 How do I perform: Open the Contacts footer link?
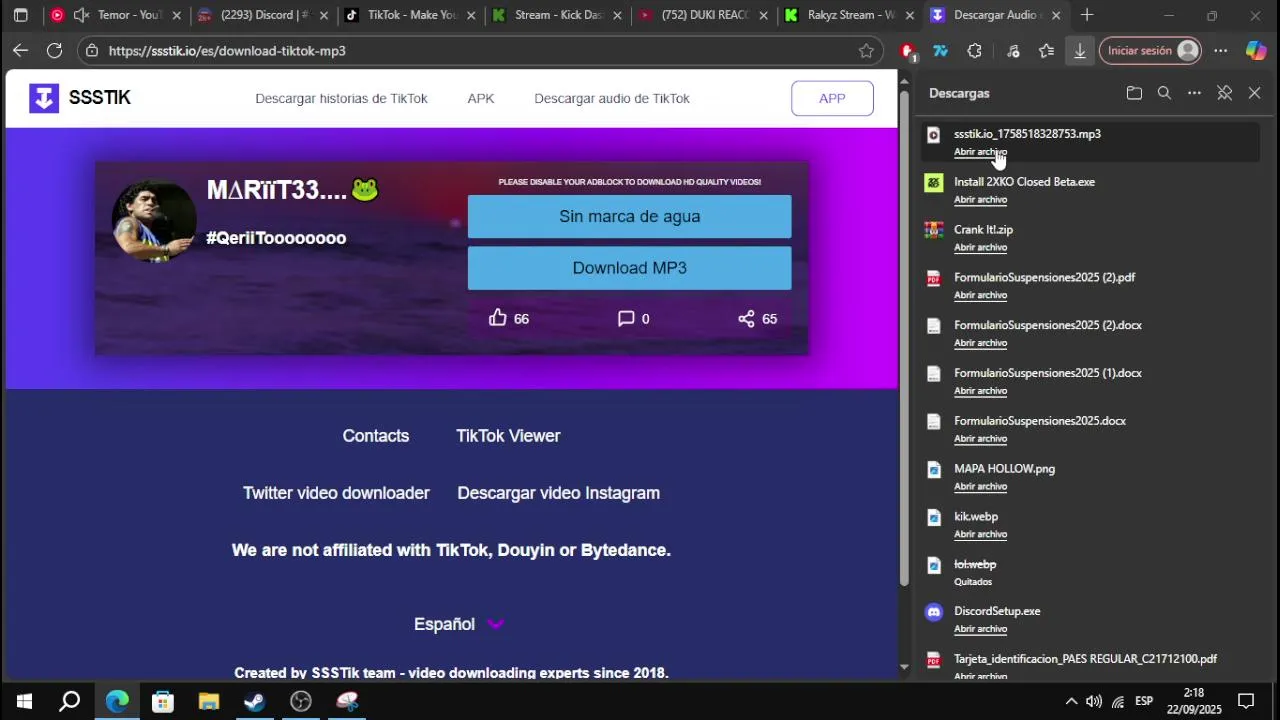(x=376, y=436)
